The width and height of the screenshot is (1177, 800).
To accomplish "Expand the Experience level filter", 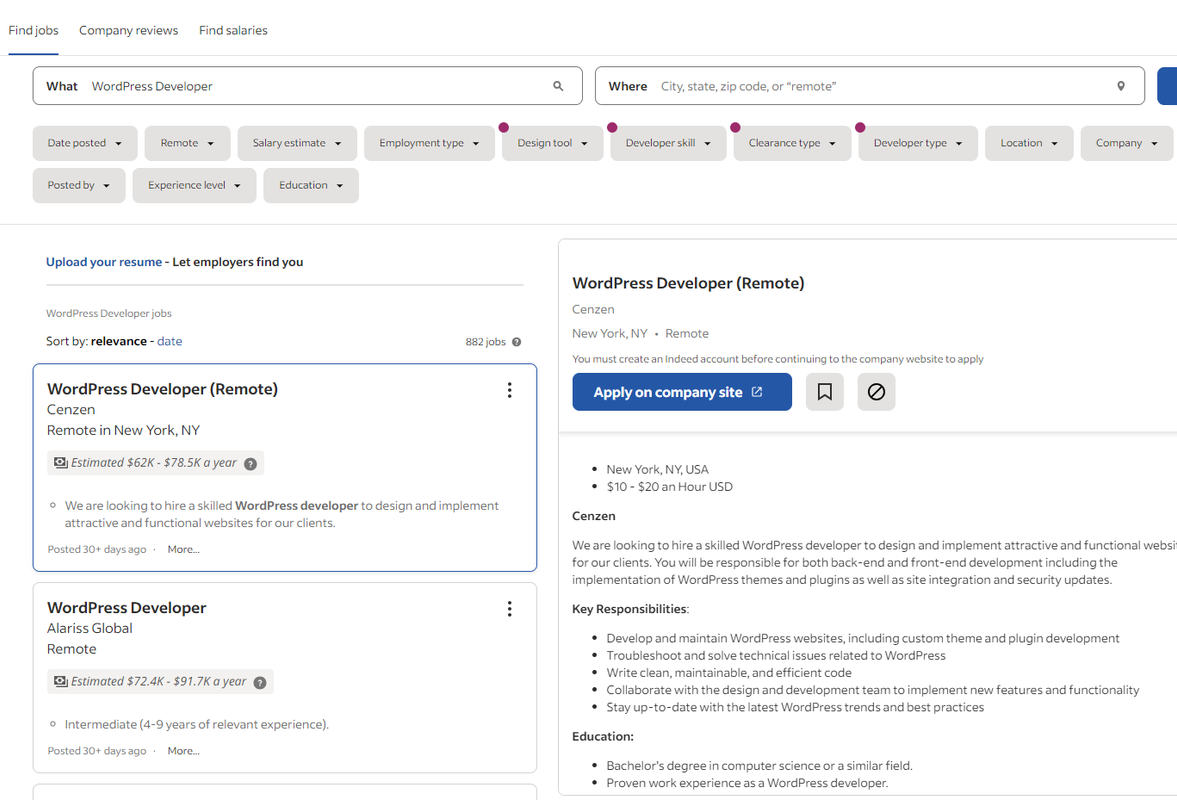I will click(194, 185).
